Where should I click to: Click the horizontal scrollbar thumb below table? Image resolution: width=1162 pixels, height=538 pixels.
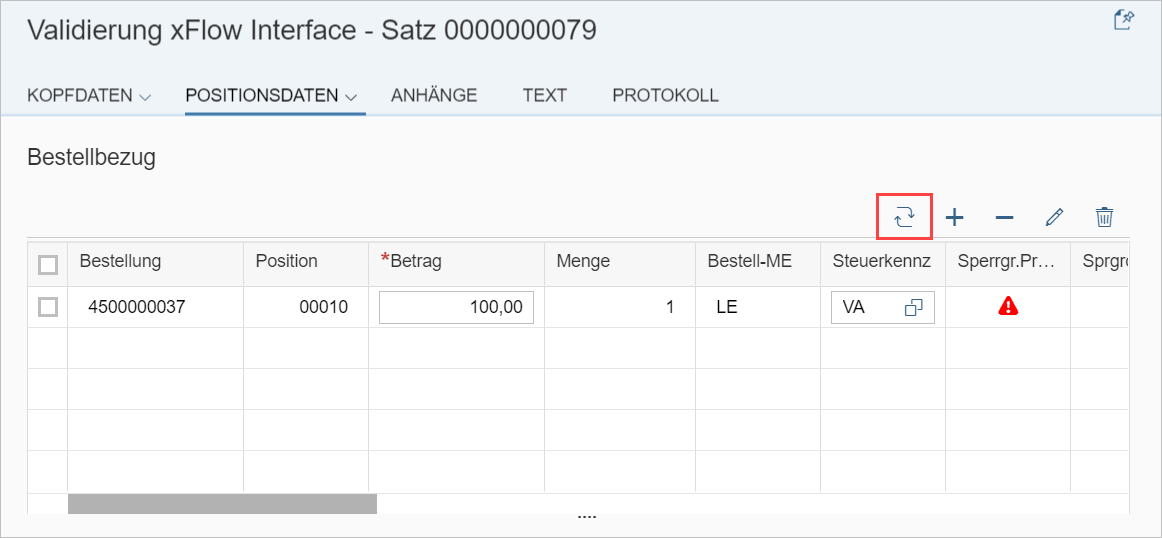222,503
